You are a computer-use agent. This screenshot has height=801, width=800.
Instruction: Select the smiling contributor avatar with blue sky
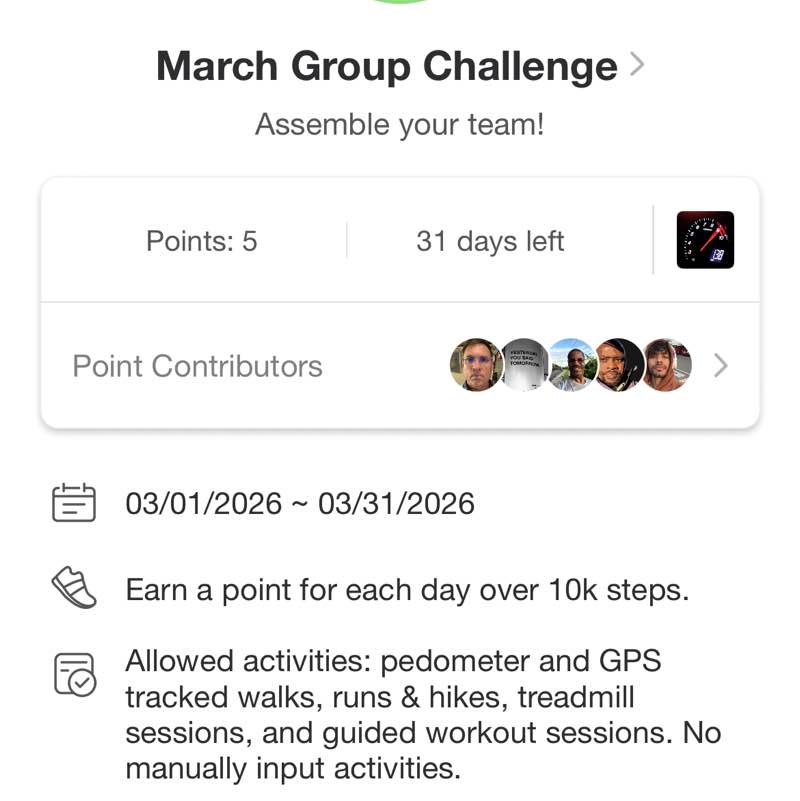(x=572, y=365)
